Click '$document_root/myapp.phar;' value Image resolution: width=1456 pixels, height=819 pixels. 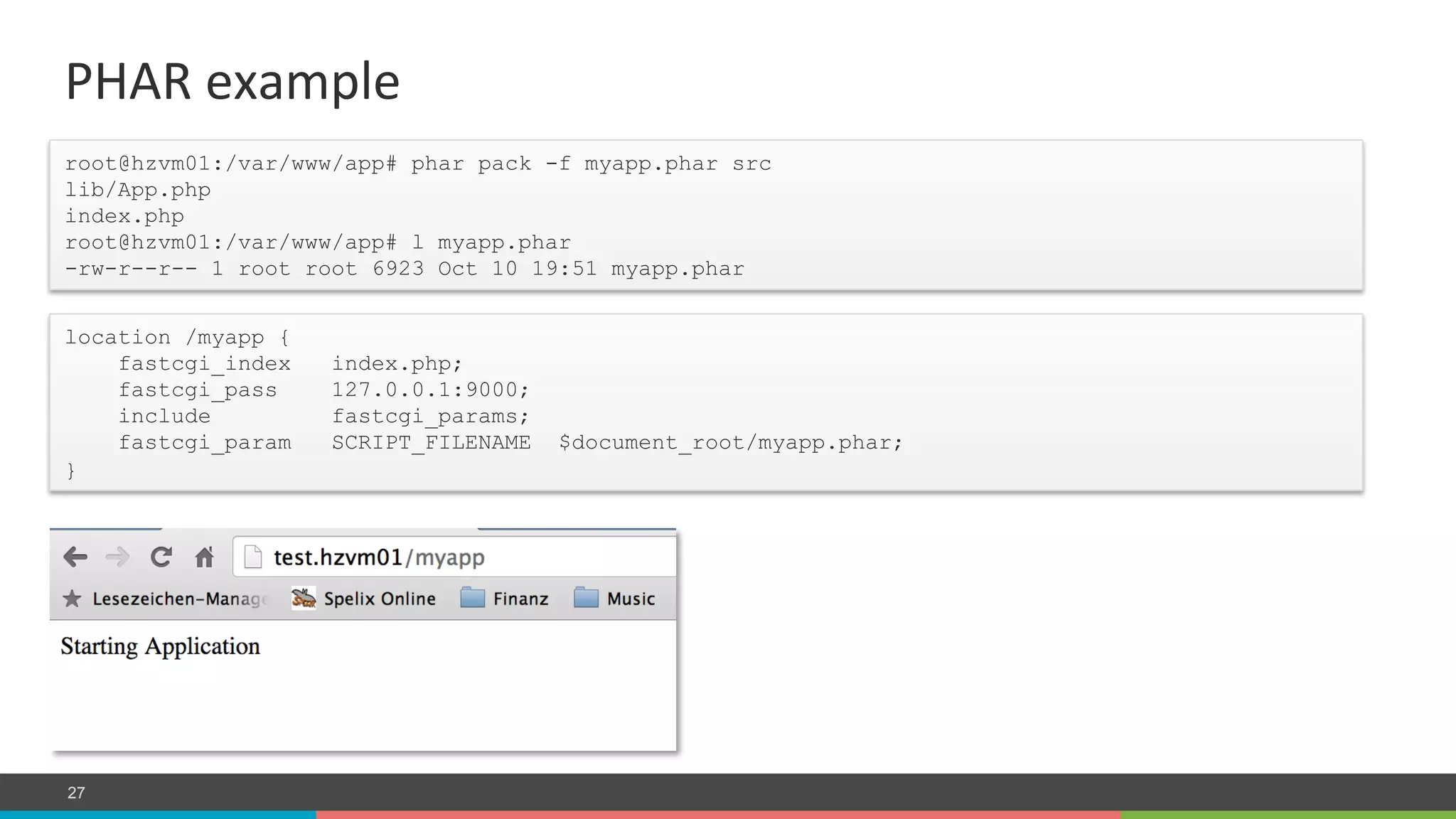731,443
